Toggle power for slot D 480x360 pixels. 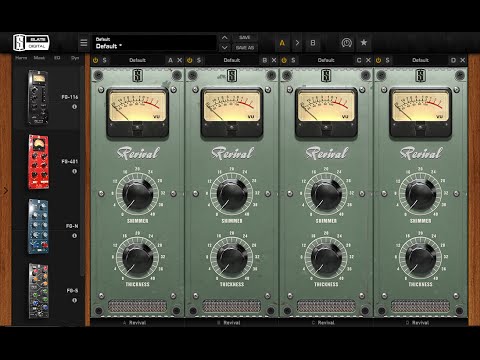(x=378, y=60)
